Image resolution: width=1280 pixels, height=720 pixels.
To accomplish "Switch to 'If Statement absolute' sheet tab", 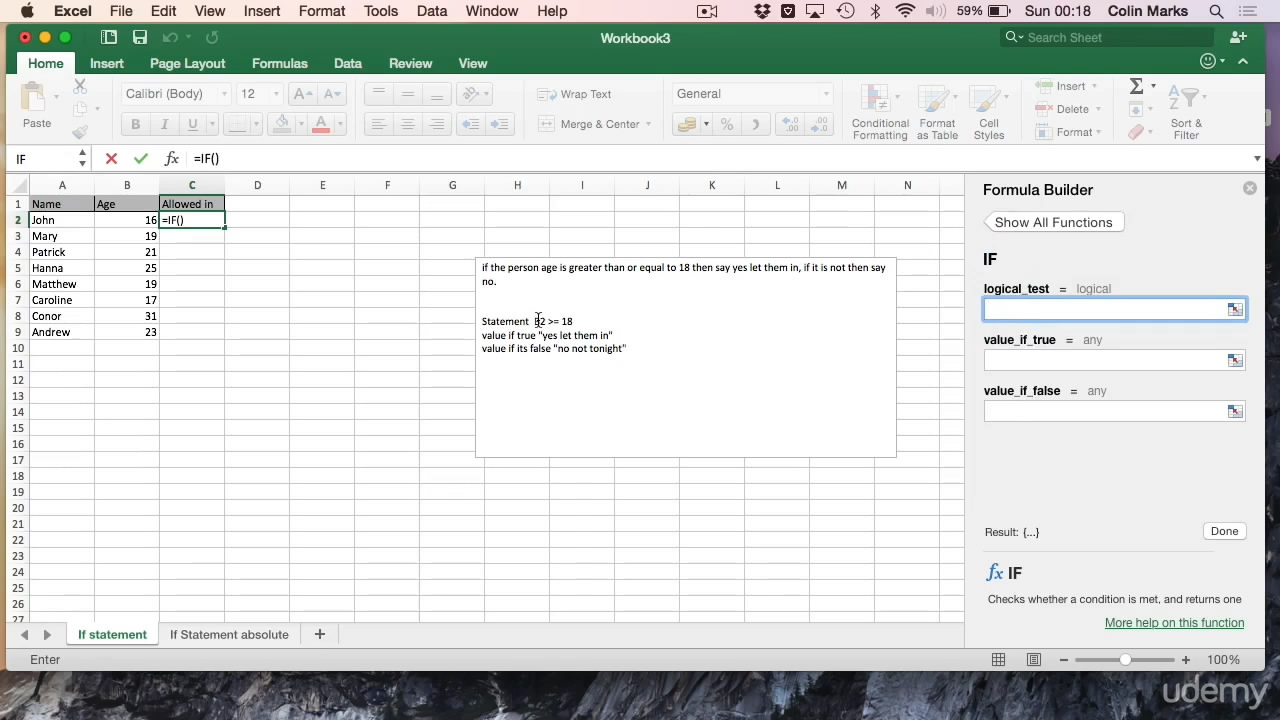I will [x=229, y=634].
